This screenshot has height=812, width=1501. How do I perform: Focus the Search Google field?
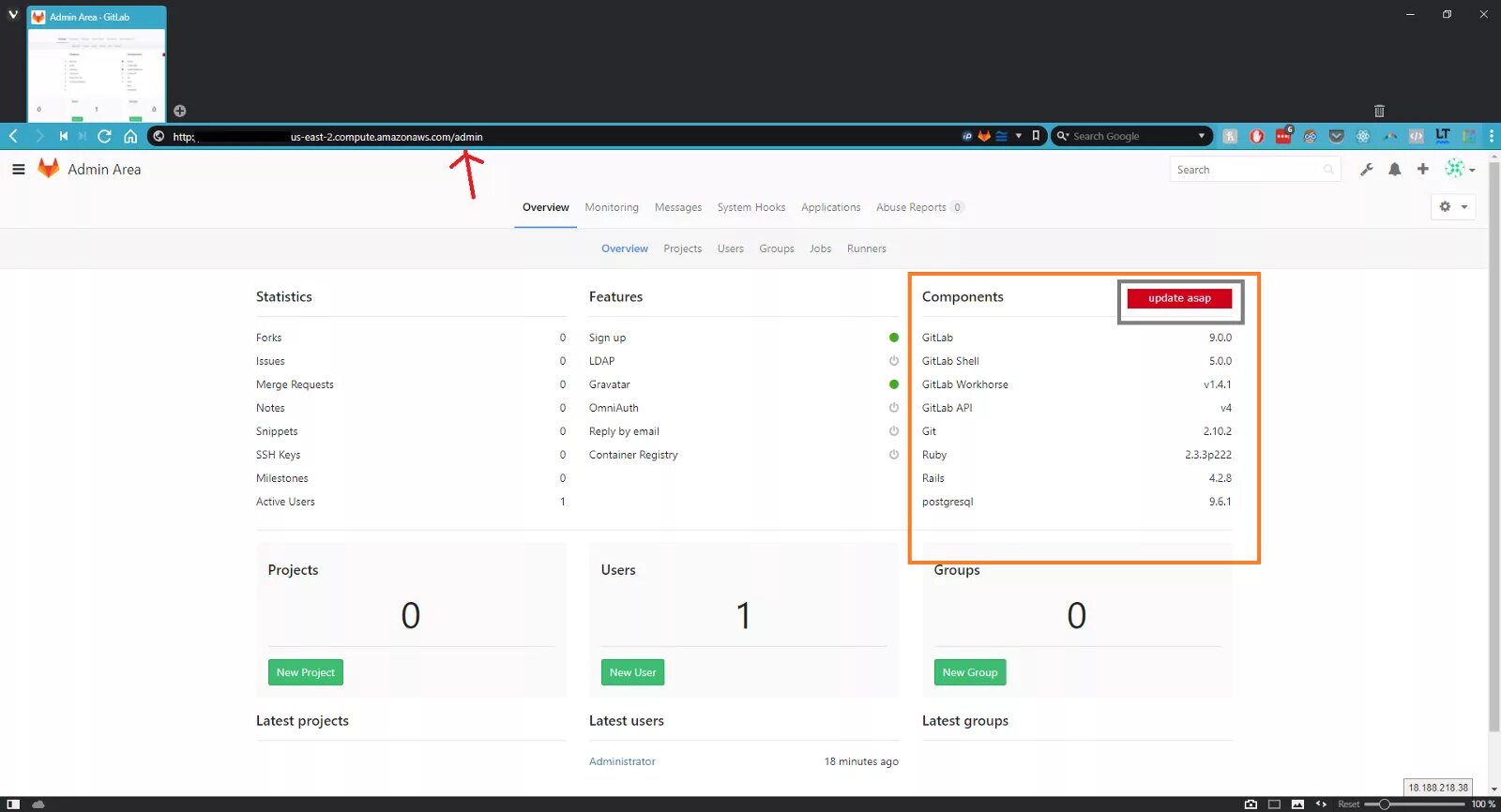tap(1133, 136)
